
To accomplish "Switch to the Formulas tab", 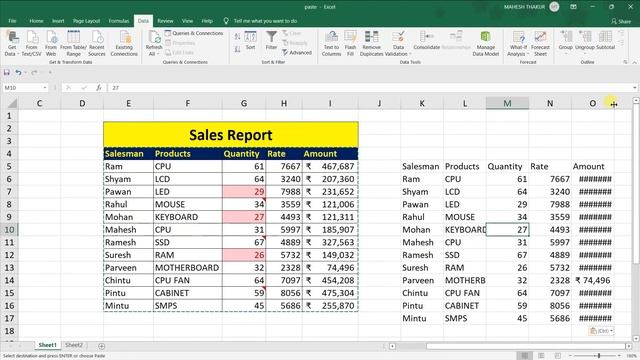I will coord(119,21).
